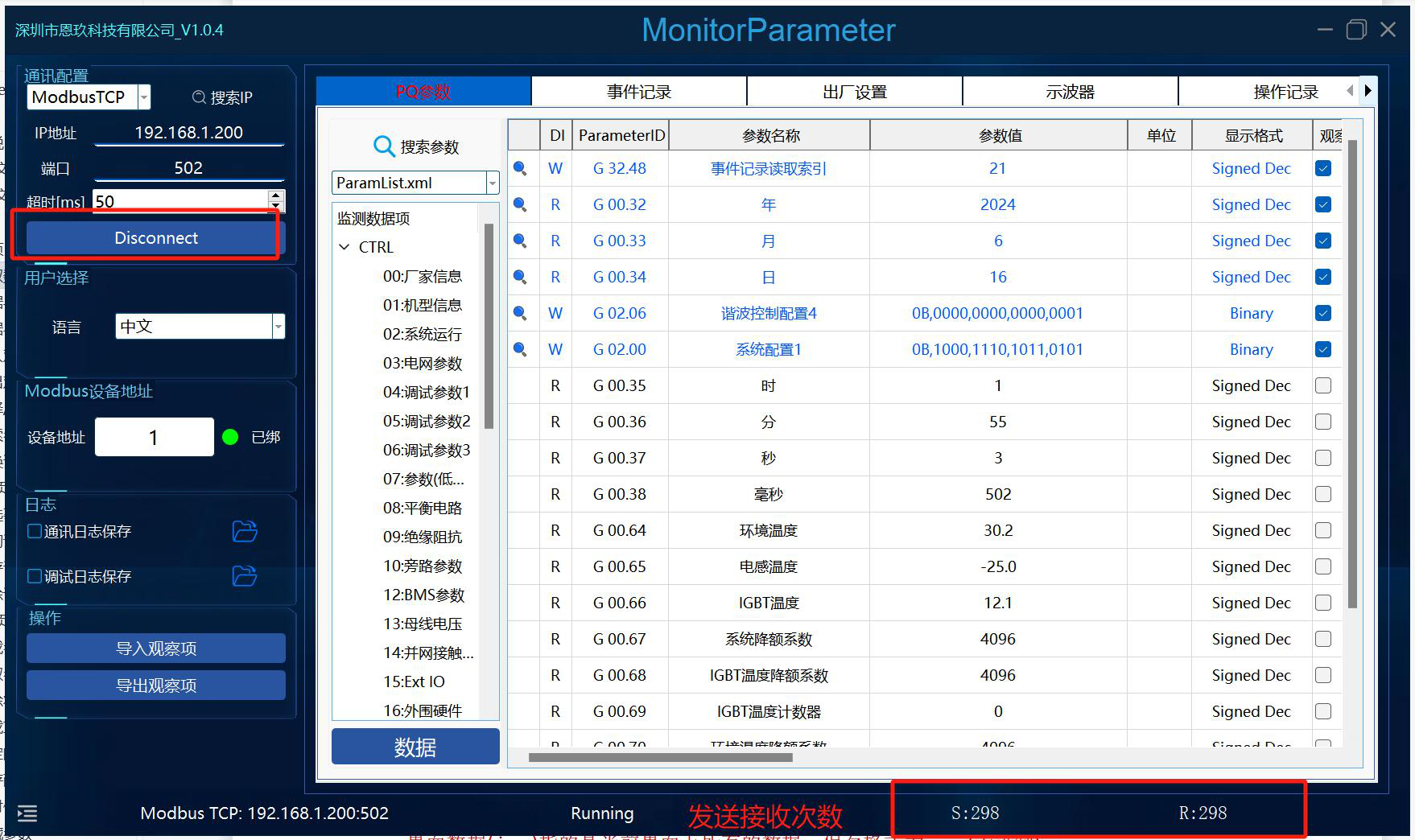Open folder for 通讯日志保存
The image size is (1415, 840).
coord(245,531)
